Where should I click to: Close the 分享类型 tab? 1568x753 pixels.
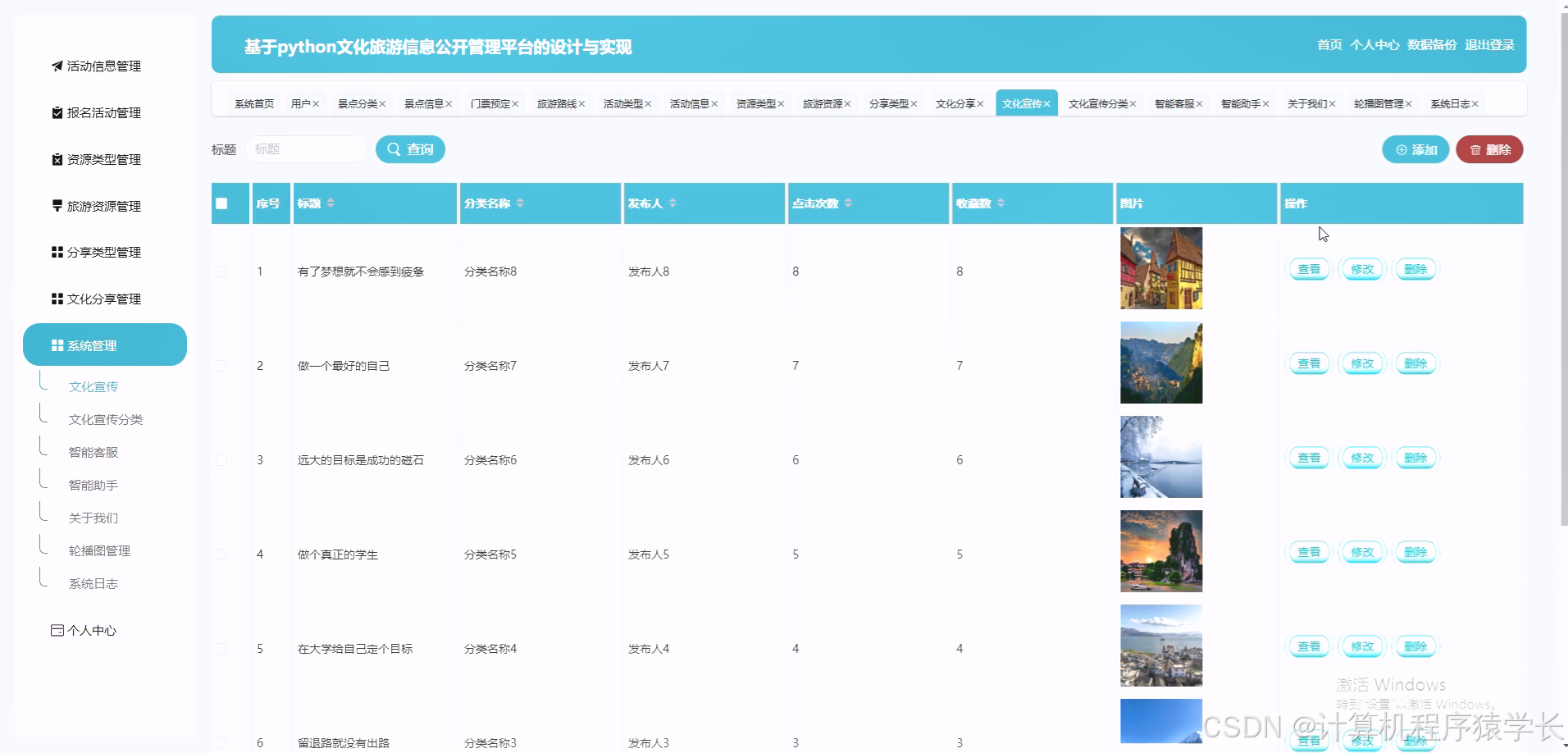[914, 104]
